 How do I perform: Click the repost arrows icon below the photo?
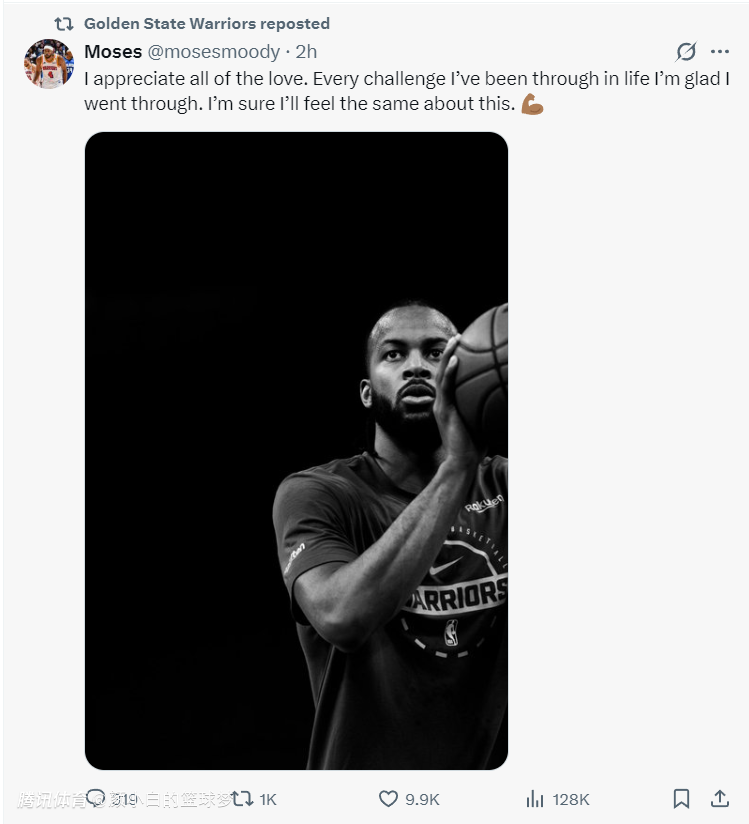(242, 798)
